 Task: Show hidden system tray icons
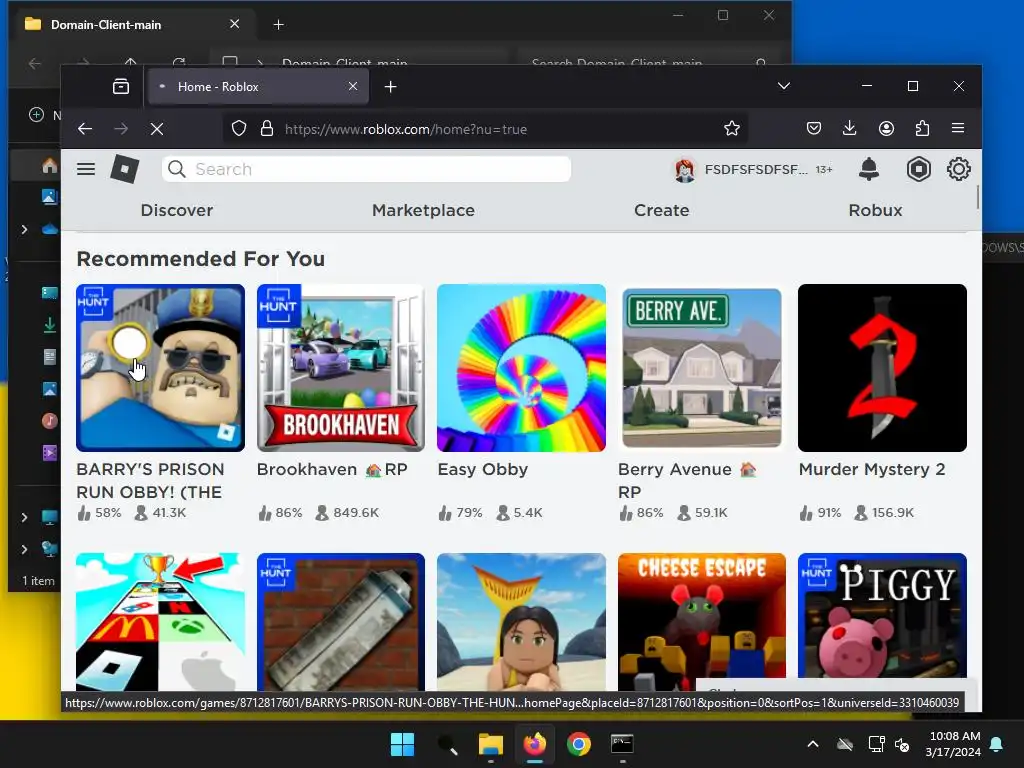click(x=812, y=744)
